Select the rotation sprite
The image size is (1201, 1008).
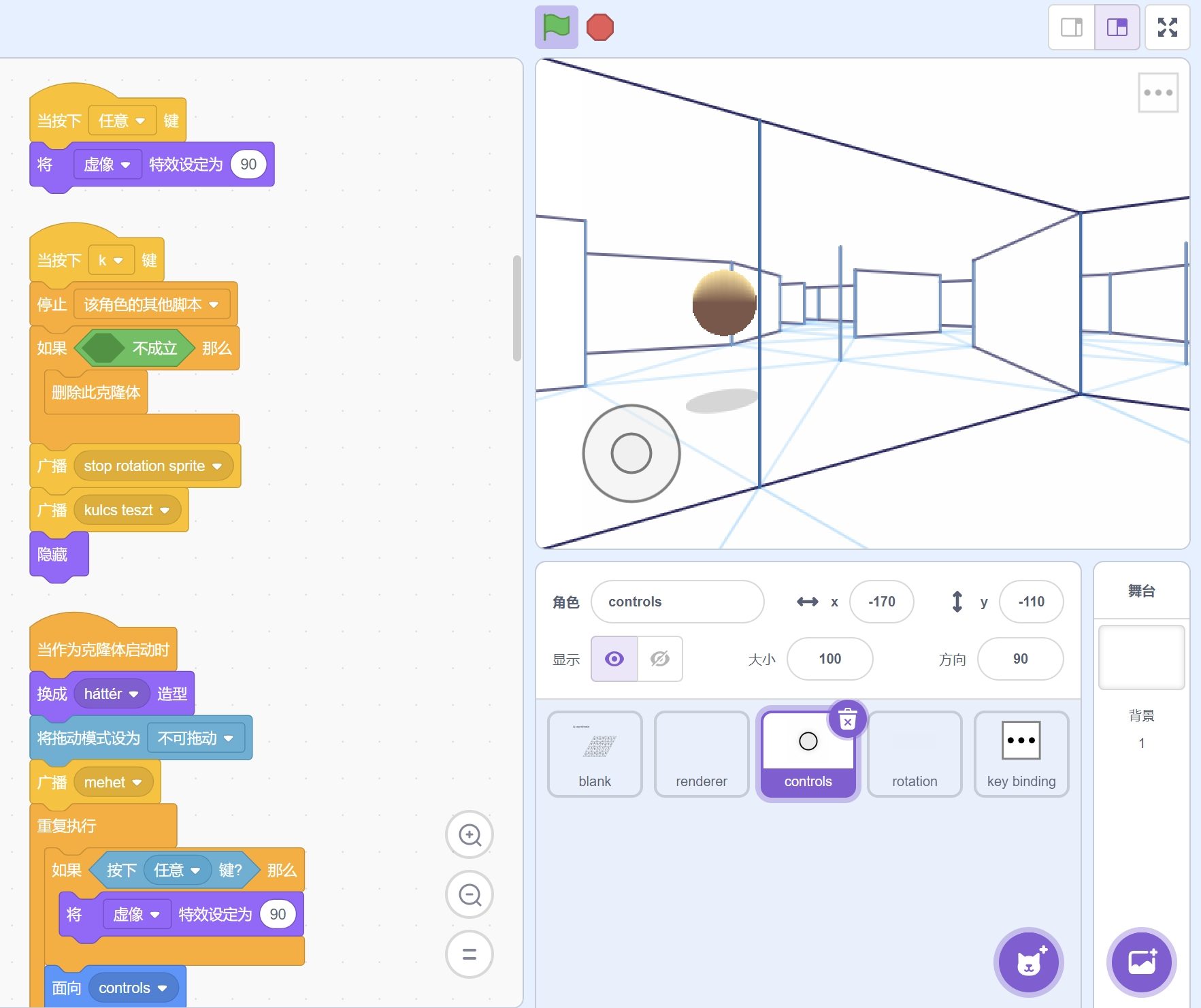[915, 754]
